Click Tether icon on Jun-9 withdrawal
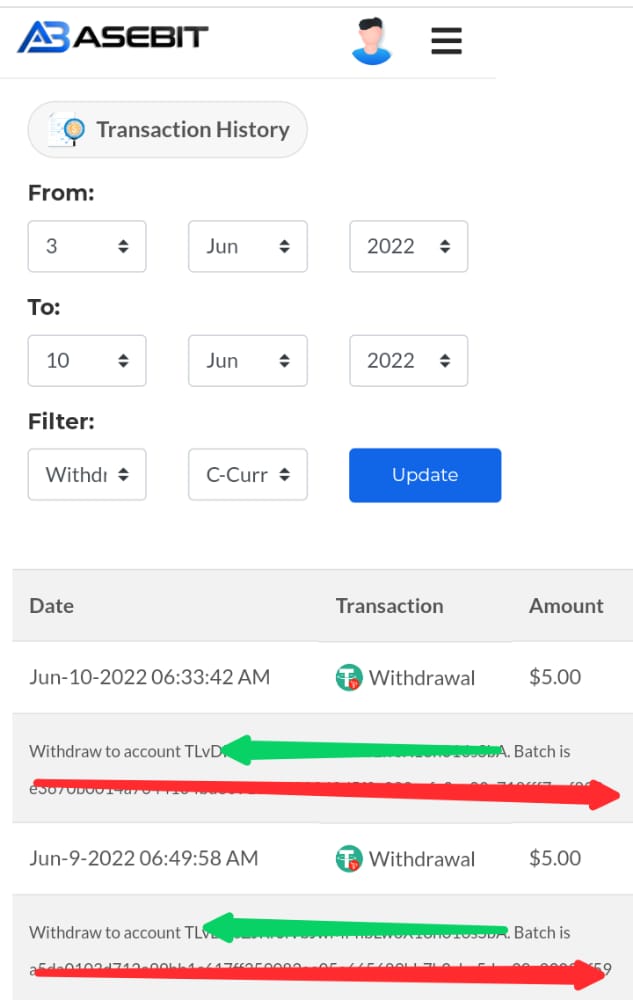Screen dimensions: 633x1000 coord(349,858)
